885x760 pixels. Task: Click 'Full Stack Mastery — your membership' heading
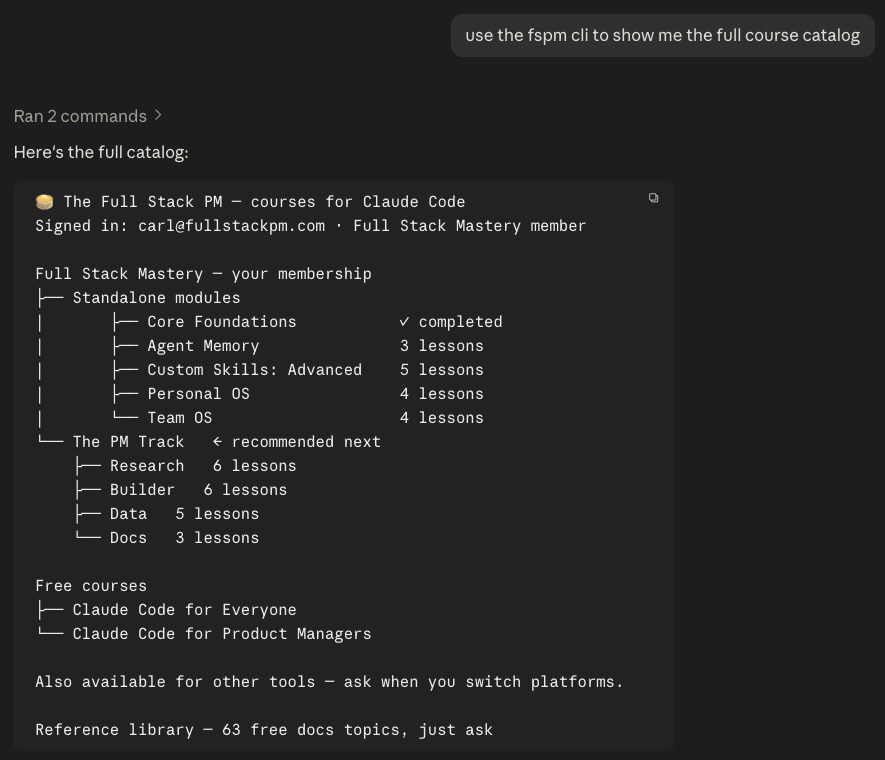tap(204, 274)
